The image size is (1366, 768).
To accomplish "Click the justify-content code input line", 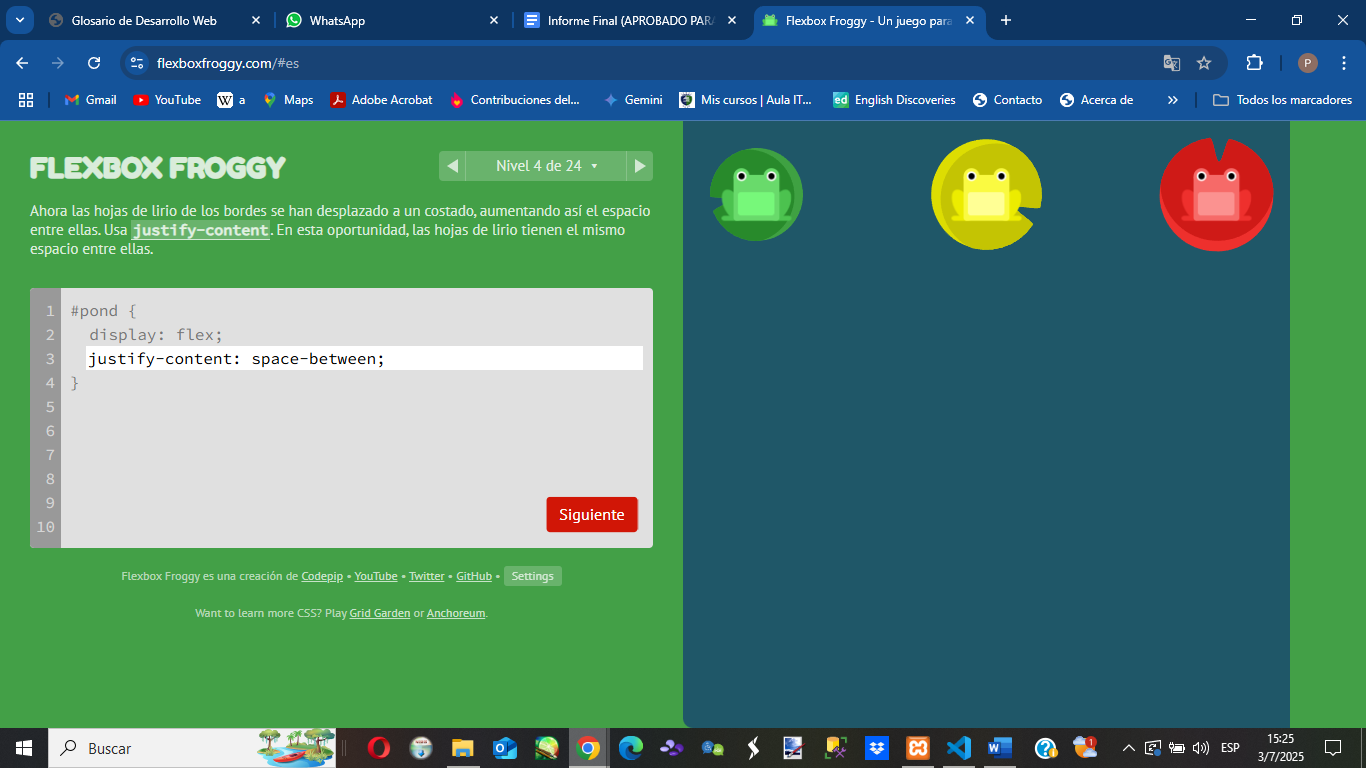I will click(364, 359).
